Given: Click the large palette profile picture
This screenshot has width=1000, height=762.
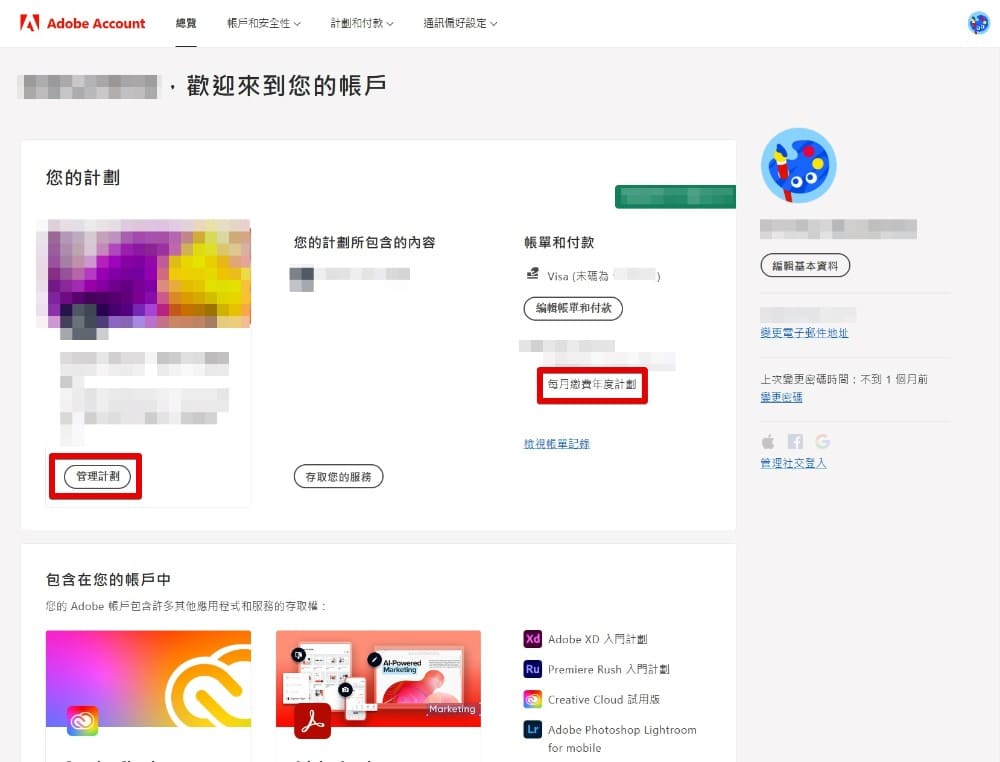Looking at the screenshot, I should tap(798, 166).
